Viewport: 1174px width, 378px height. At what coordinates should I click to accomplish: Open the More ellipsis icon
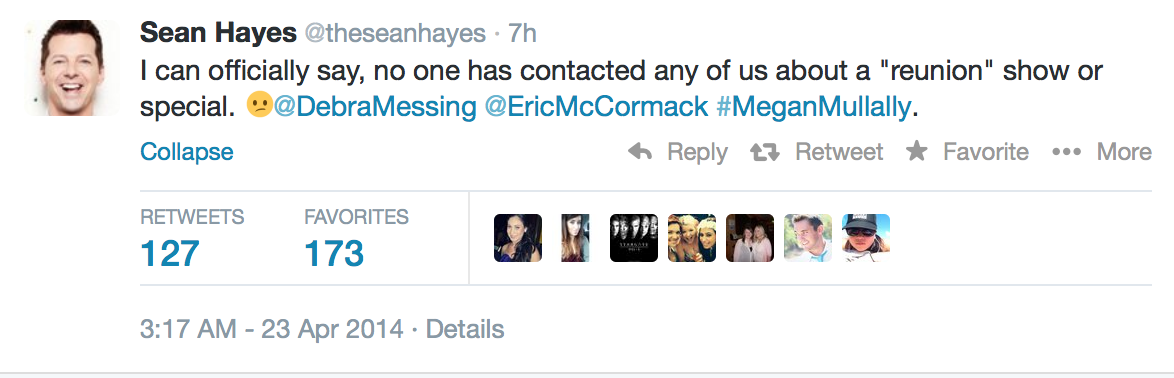click(1066, 152)
